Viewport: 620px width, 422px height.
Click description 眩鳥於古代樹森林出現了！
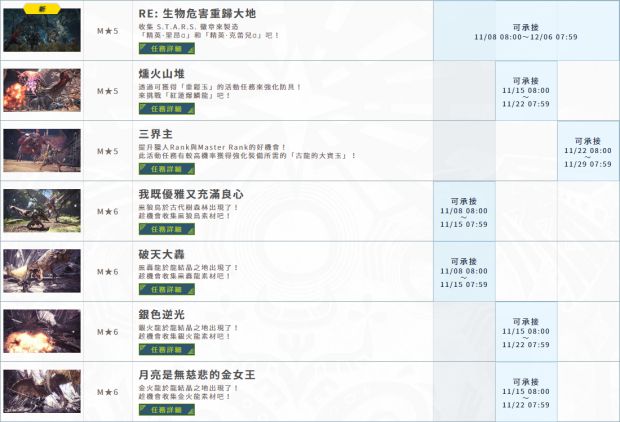(x=189, y=207)
